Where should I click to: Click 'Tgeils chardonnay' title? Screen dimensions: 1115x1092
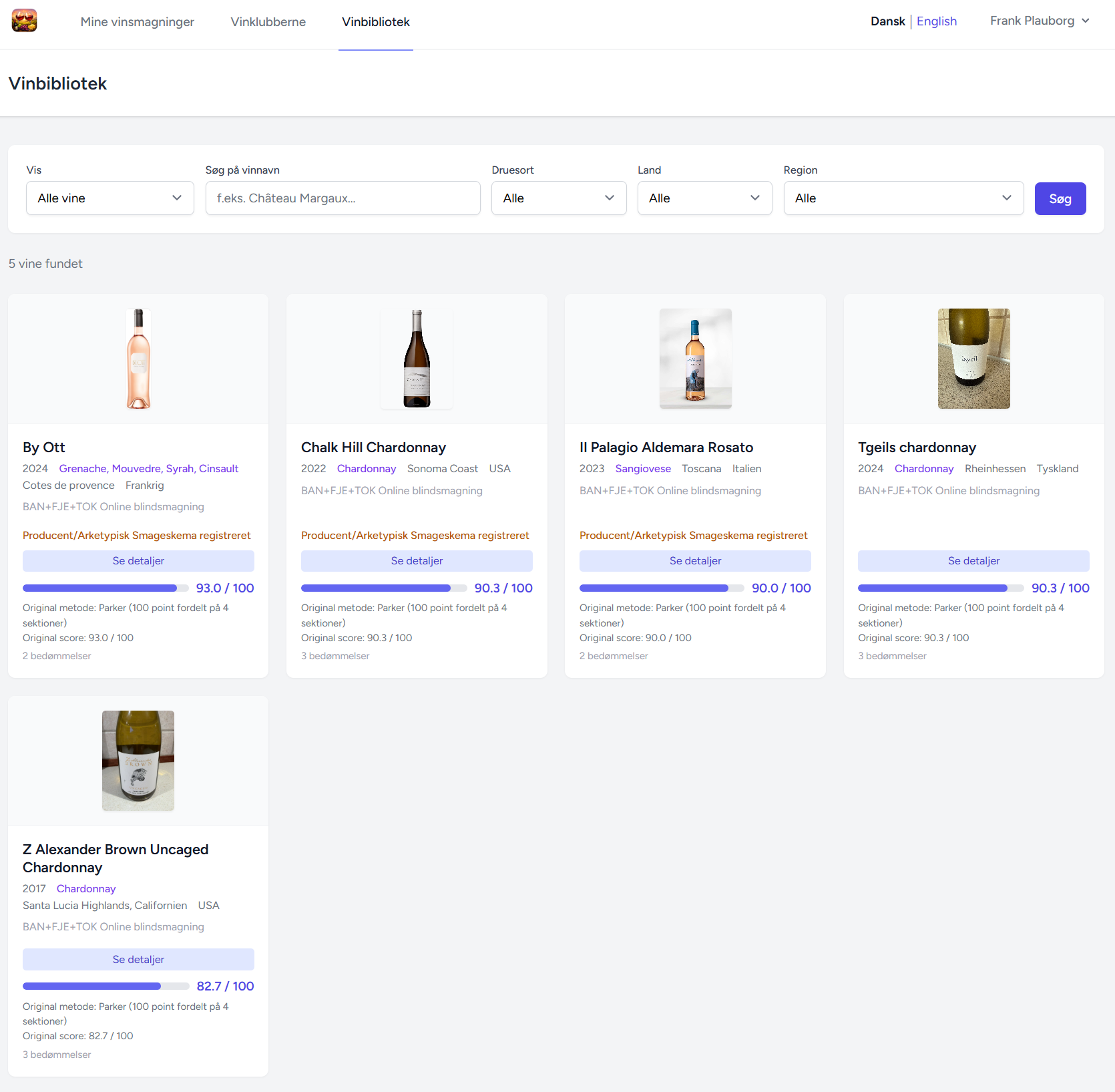(x=917, y=447)
